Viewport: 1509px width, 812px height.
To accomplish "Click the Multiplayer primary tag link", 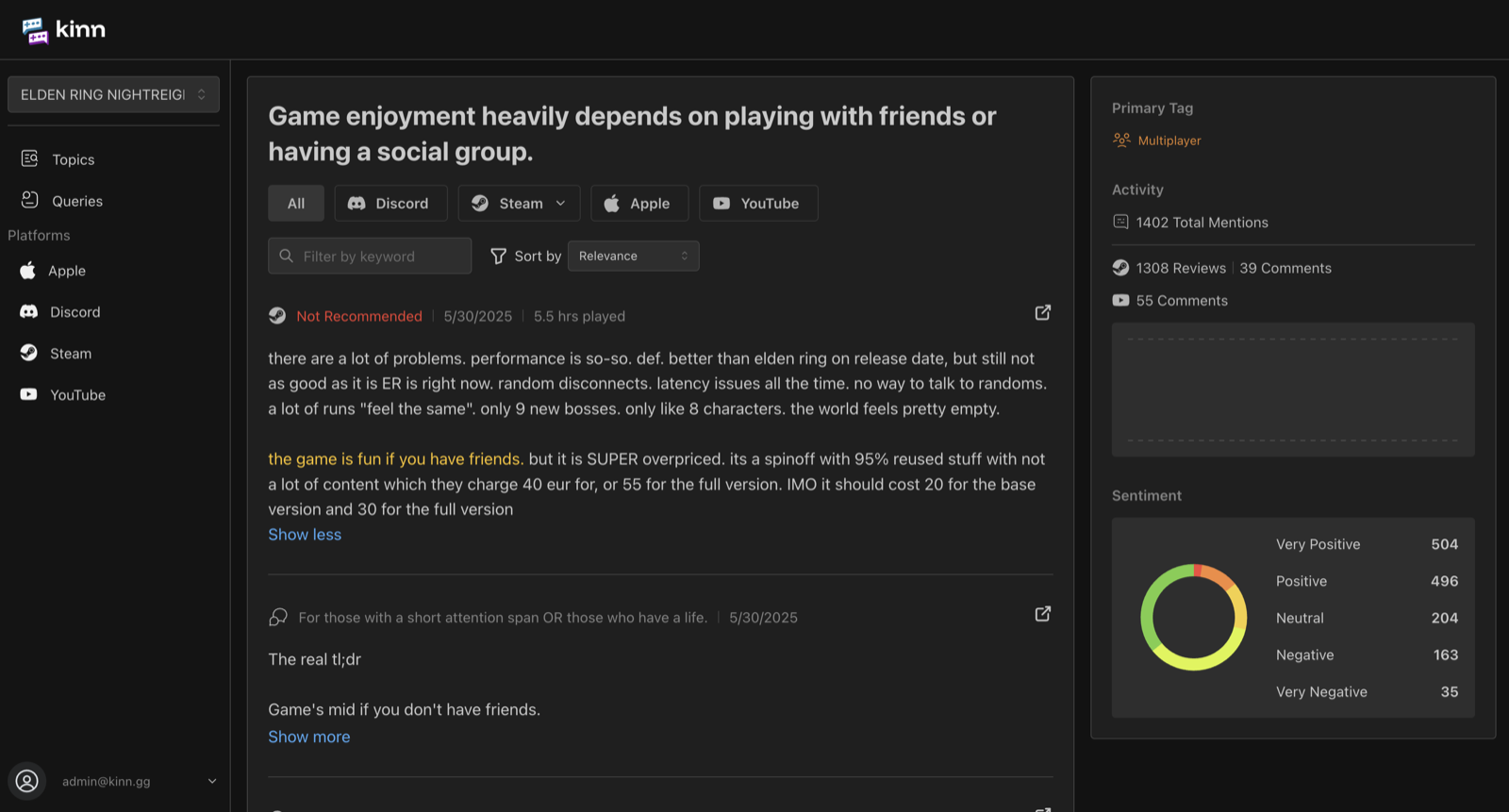I will (x=1169, y=141).
